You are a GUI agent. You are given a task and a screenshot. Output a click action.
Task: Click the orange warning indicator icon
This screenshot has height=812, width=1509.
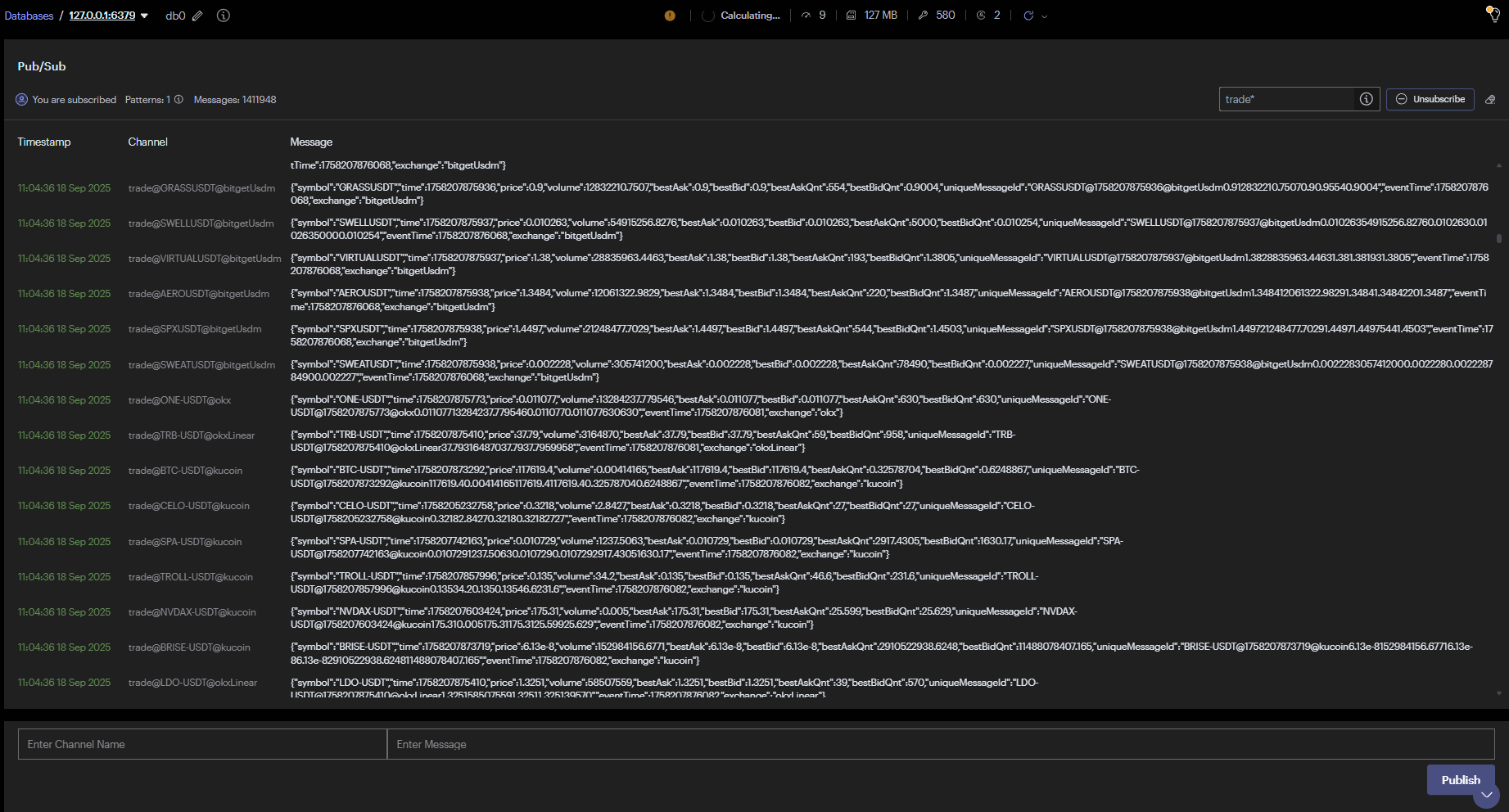670,16
